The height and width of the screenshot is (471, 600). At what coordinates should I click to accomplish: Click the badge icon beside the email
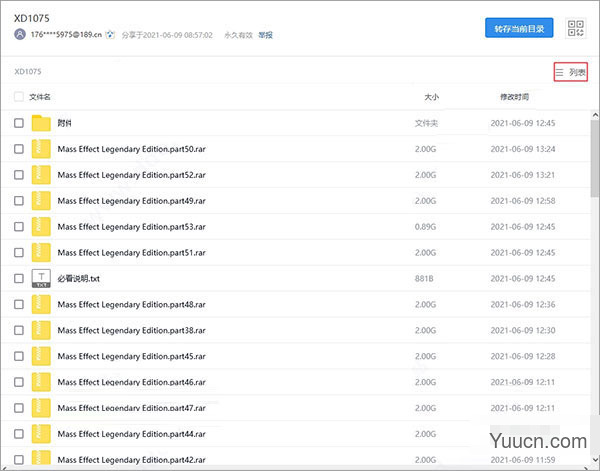pos(110,35)
